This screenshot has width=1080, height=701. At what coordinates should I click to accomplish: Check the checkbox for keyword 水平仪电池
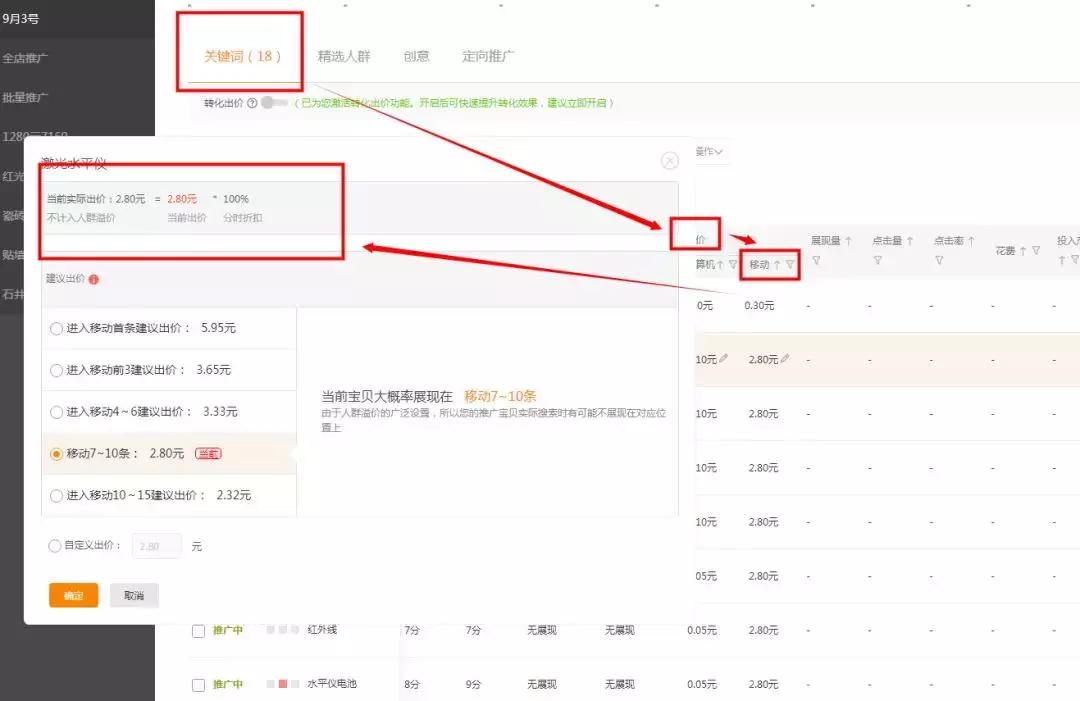coord(196,684)
